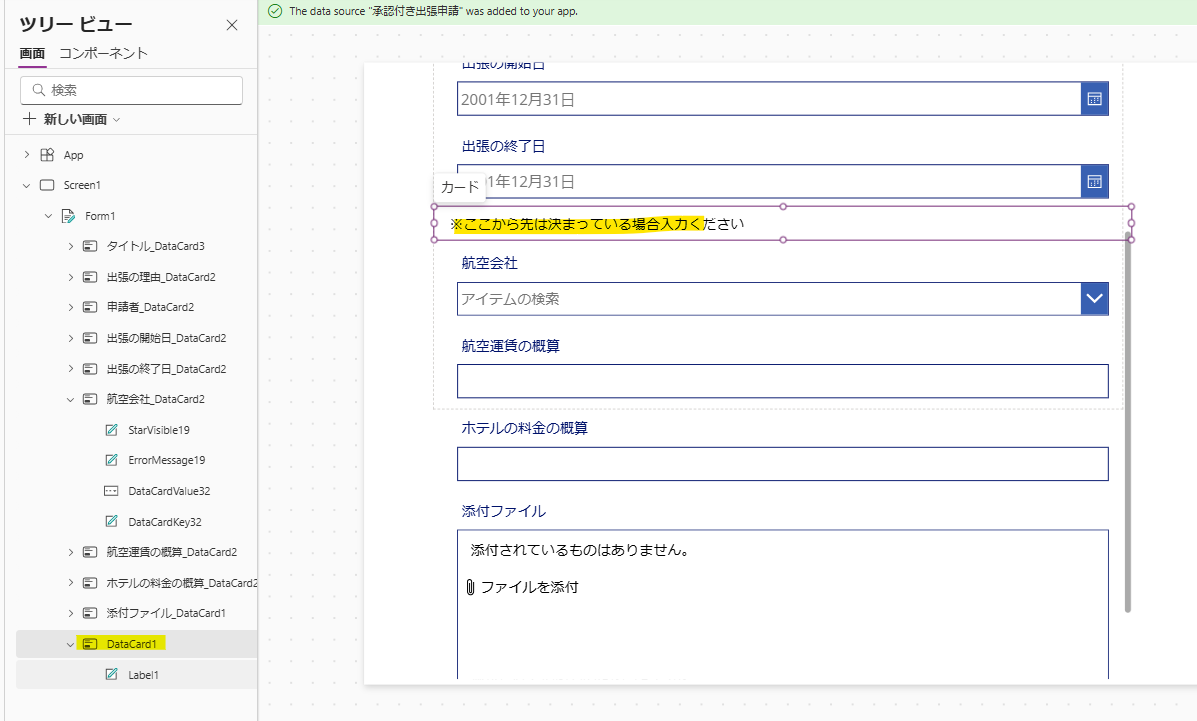The width and height of the screenshot is (1197, 721).
Task: Click the 添付されているものはありません text
Action: click(x=579, y=550)
